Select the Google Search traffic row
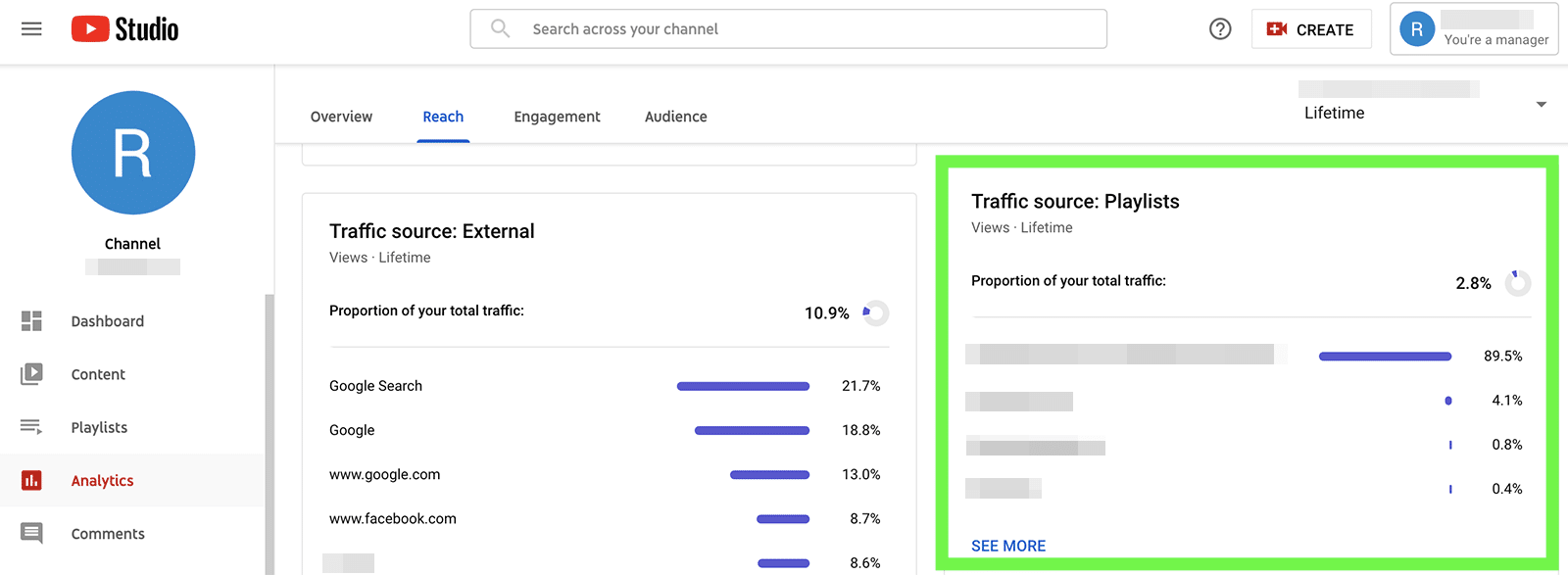This screenshot has height=575, width=1568. click(376, 386)
